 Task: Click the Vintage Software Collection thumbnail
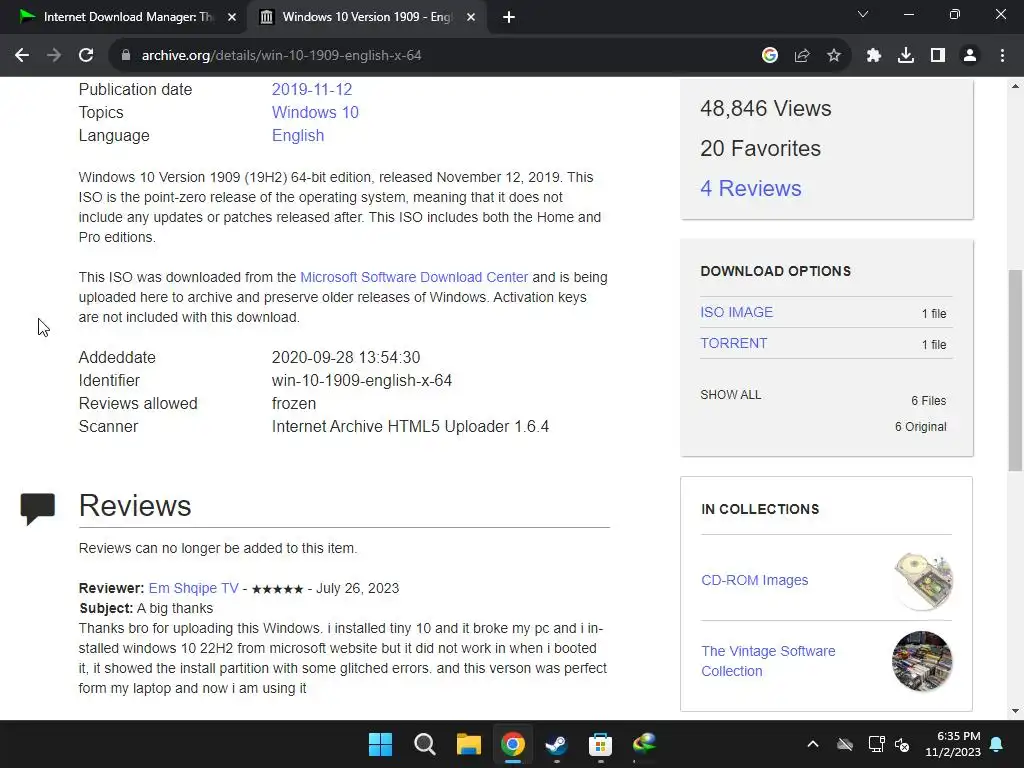pyautogui.click(x=922, y=661)
